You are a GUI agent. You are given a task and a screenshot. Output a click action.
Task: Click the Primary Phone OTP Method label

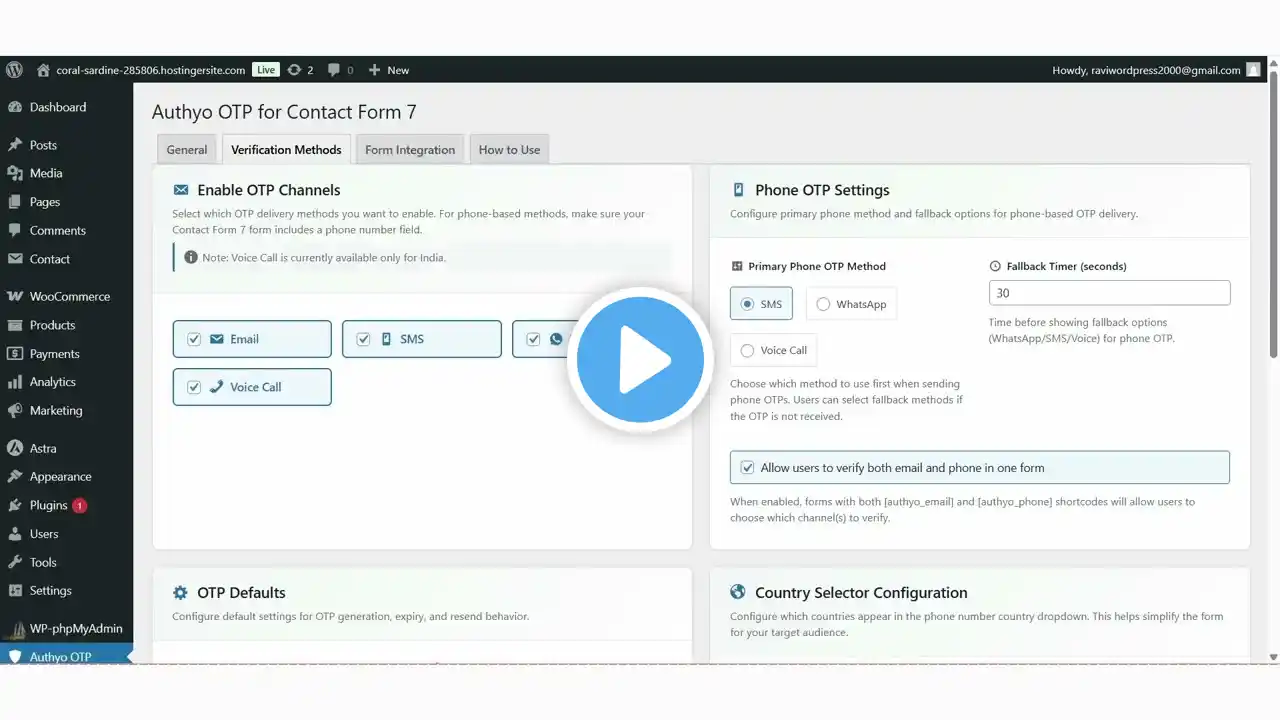point(817,266)
